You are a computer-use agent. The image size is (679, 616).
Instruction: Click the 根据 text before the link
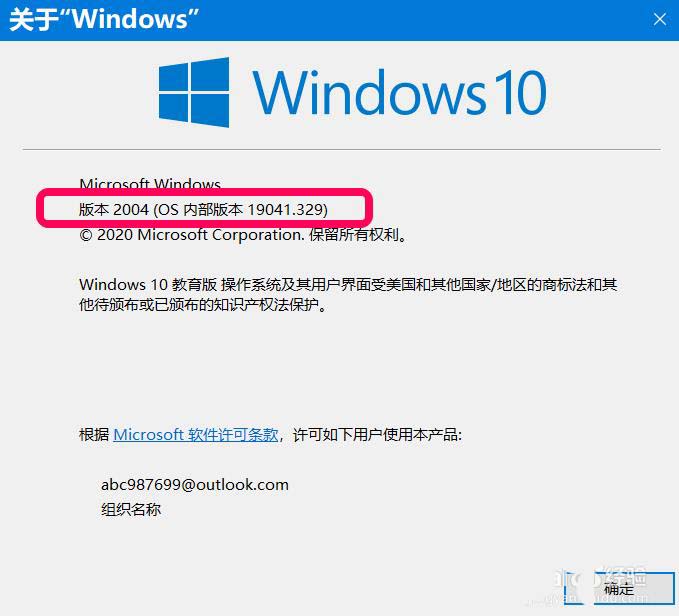click(x=94, y=435)
